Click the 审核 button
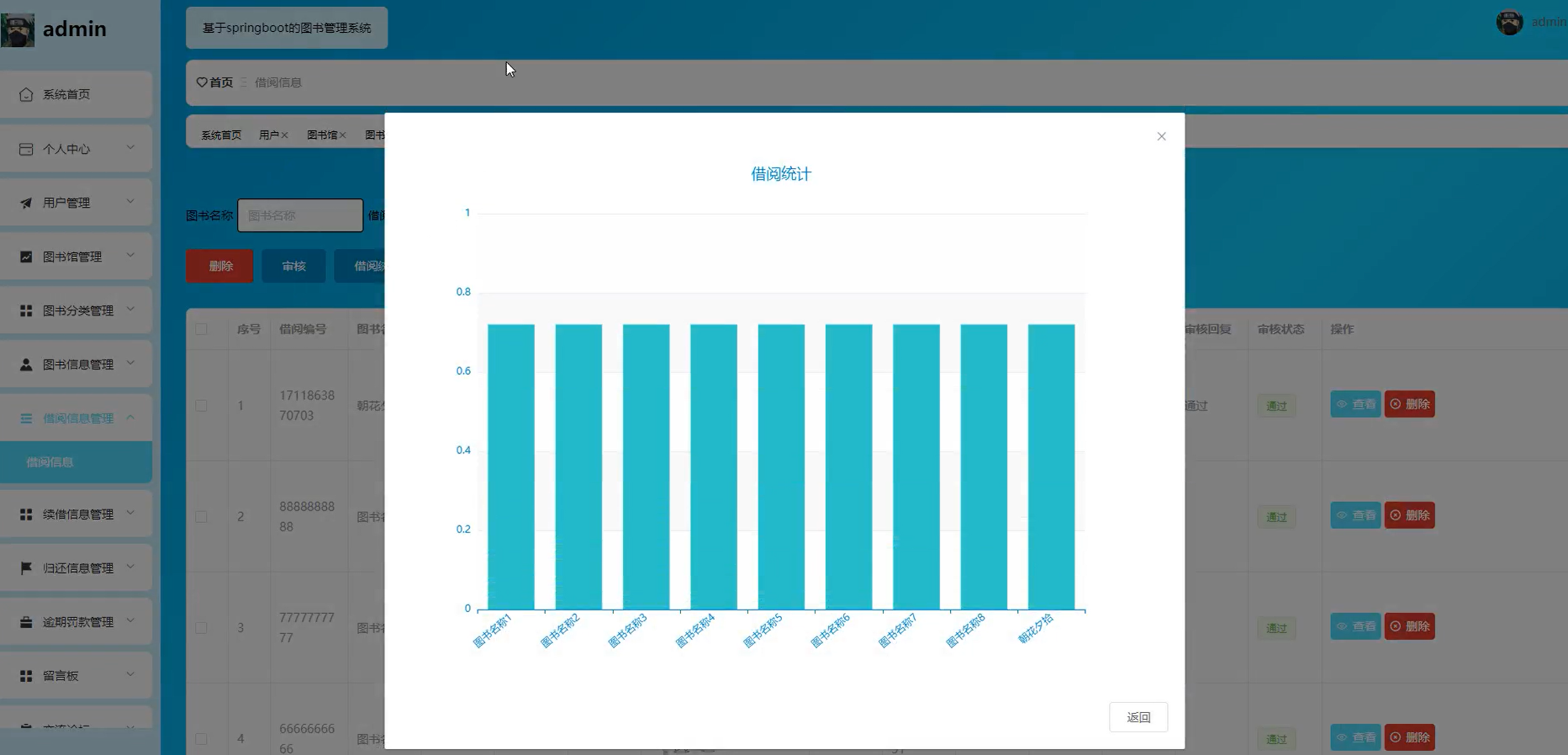Screen dimensions: 1568x755 [293, 266]
